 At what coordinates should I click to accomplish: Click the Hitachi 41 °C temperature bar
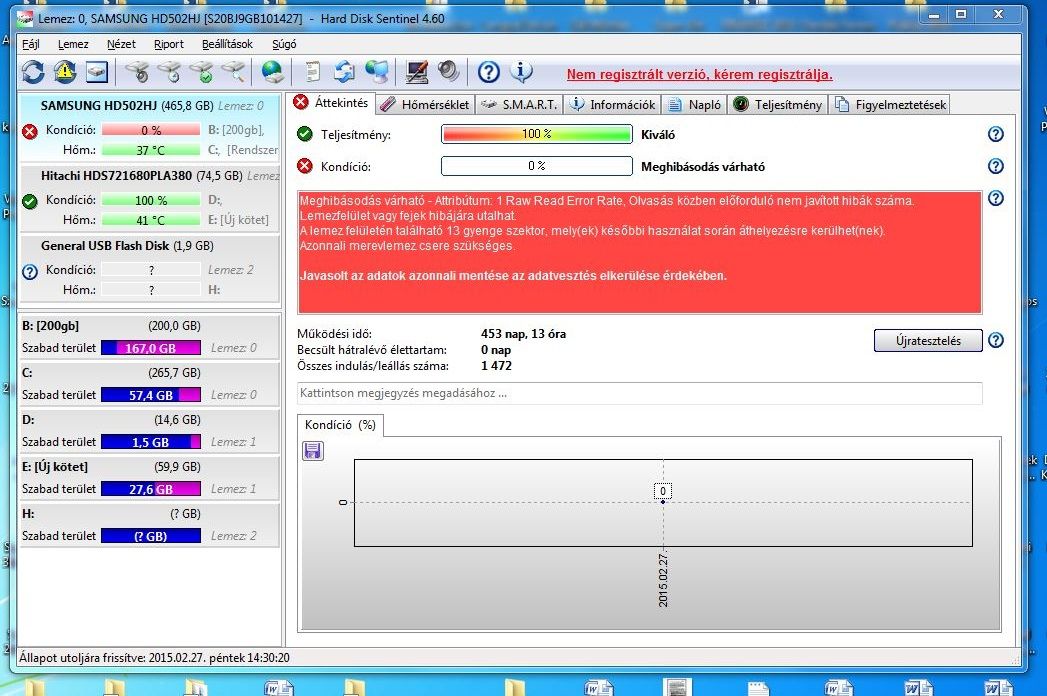pos(151,220)
